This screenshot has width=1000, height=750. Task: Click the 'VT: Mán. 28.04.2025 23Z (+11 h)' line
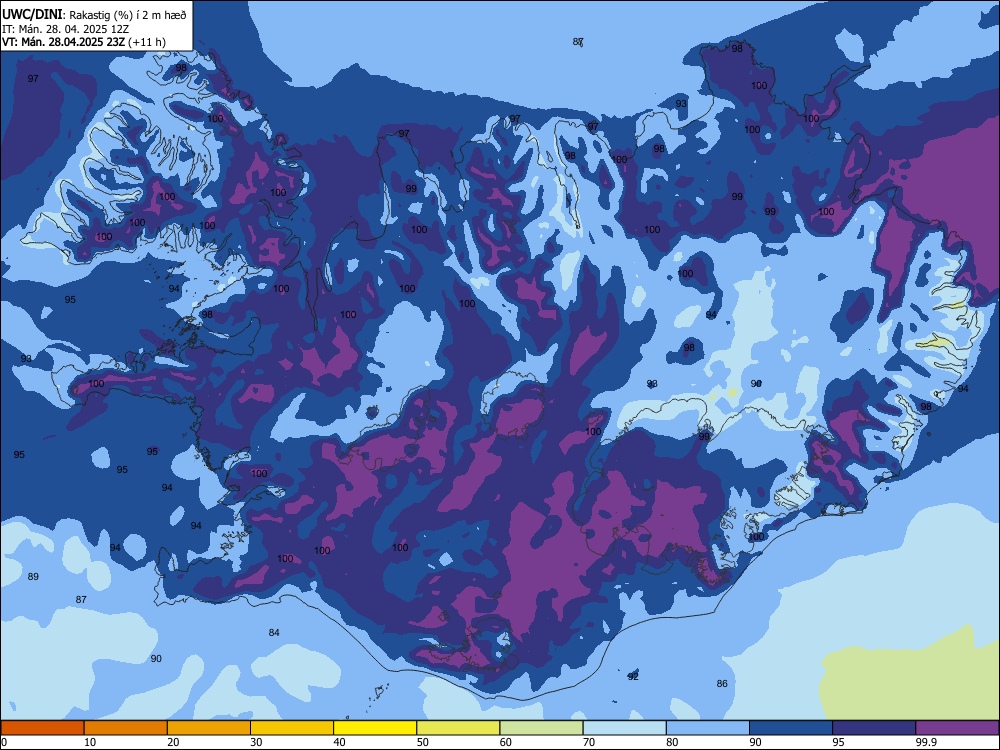(x=84, y=42)
